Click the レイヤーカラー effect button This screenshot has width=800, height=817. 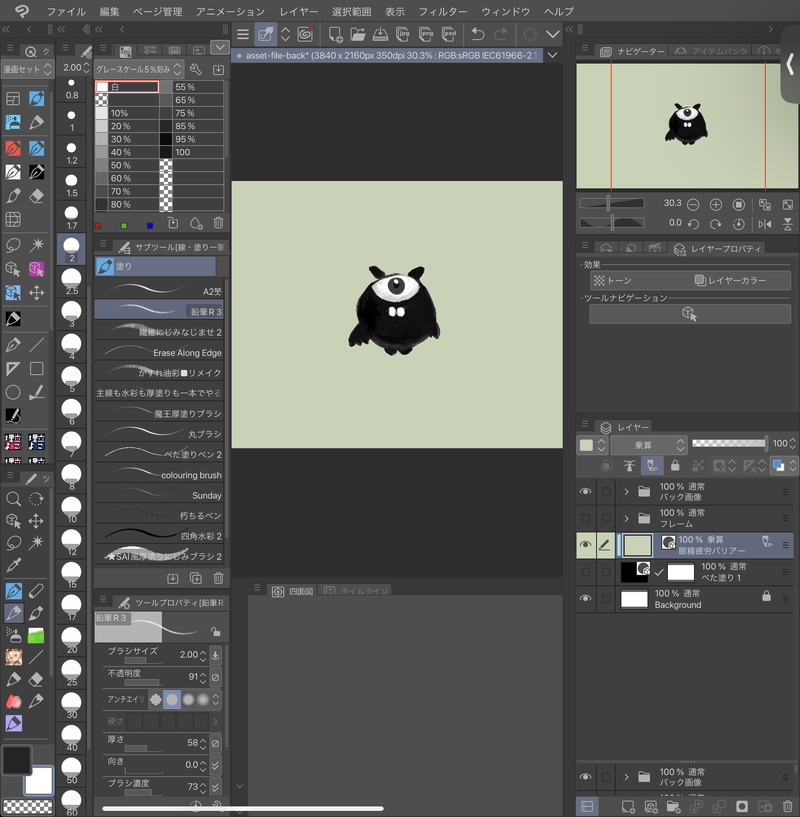[731, 280]
